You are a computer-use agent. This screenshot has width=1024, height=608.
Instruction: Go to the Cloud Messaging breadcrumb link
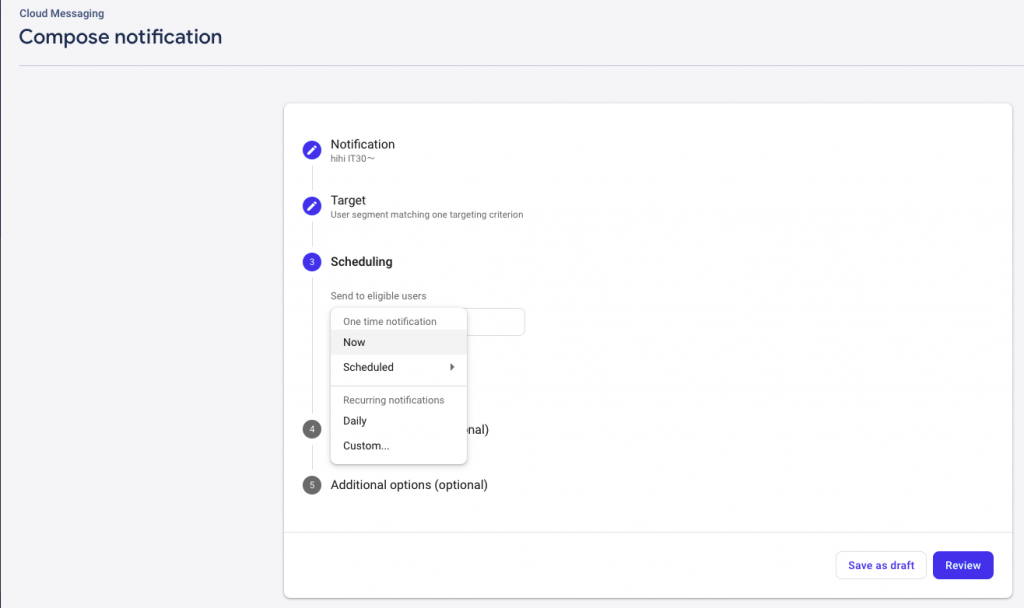(61, 14)
